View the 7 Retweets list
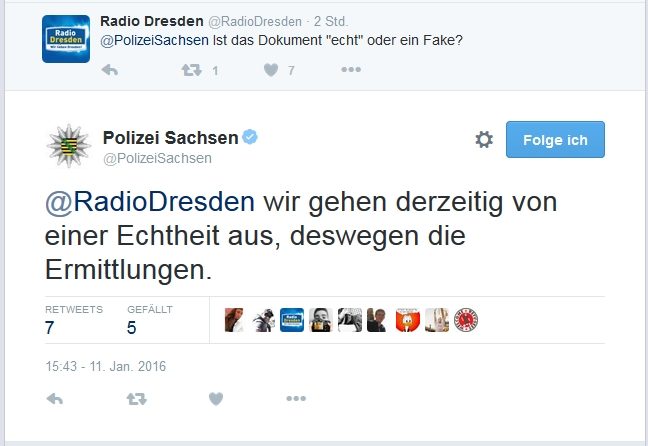The width and height of the screenshot is (648, 446). pyautogui.click(x=51, y=327)
